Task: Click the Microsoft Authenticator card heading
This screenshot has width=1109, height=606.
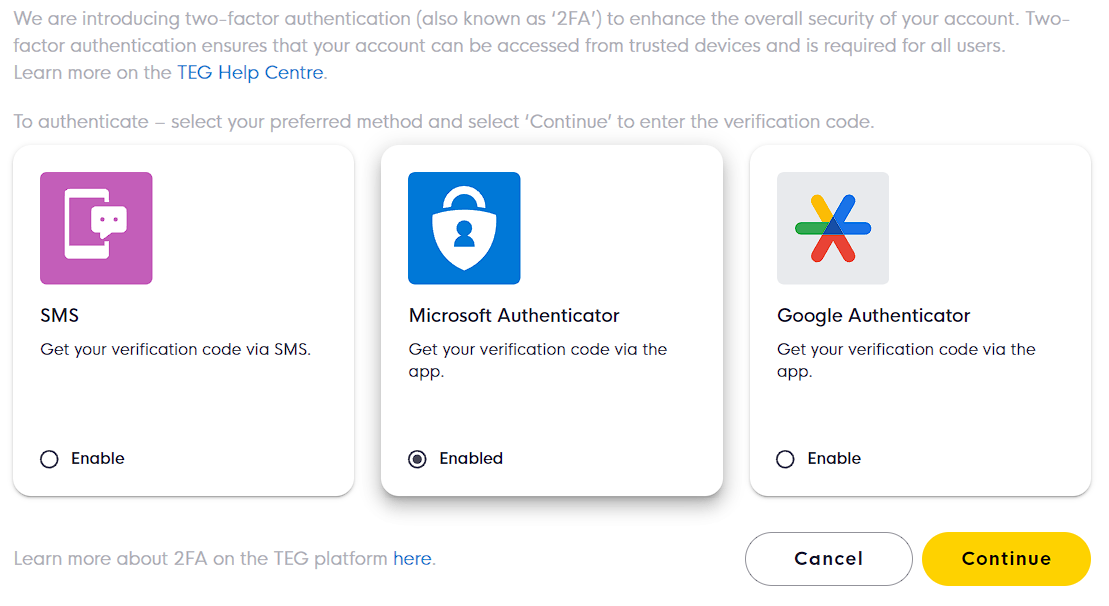Action: [x=514, y=315]
